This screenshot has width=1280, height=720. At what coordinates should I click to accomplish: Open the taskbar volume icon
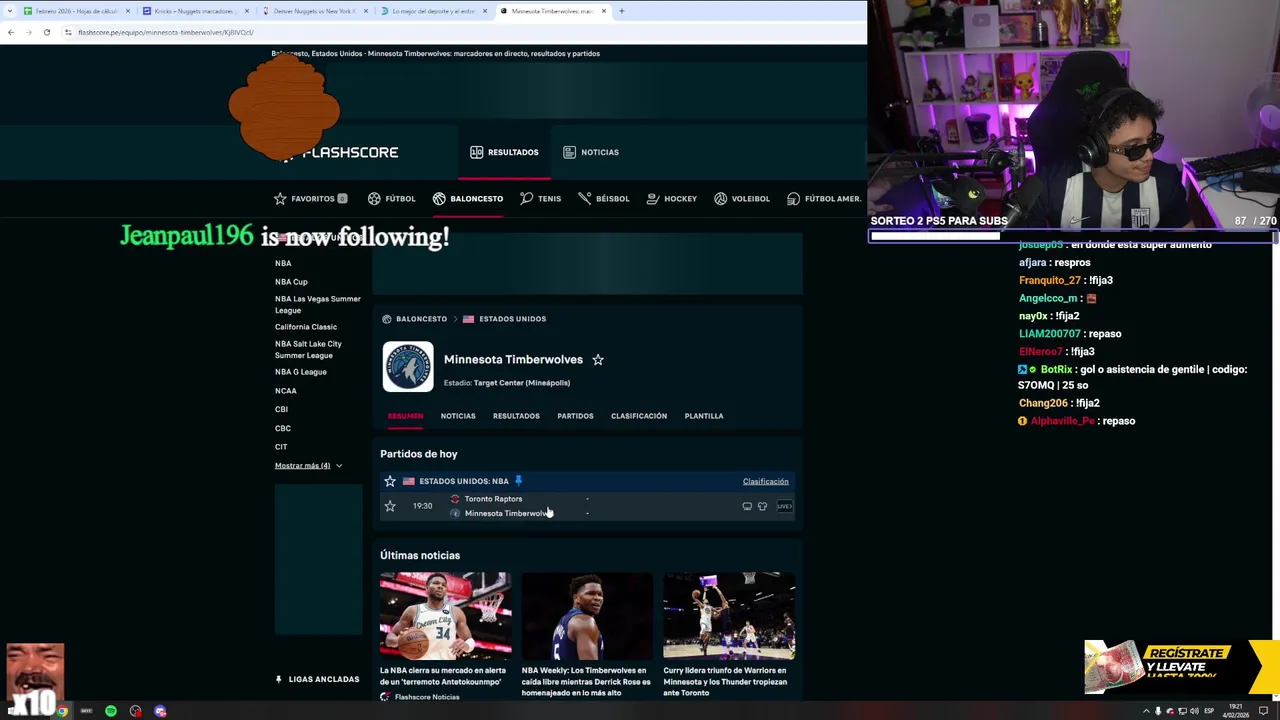coord(1194,711)
